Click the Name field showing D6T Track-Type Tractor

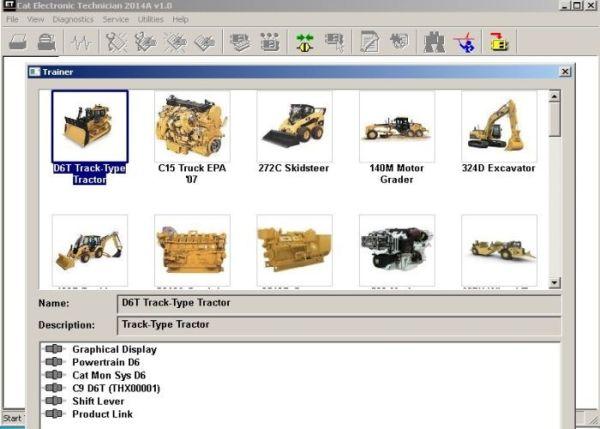(x=339, y=303)
